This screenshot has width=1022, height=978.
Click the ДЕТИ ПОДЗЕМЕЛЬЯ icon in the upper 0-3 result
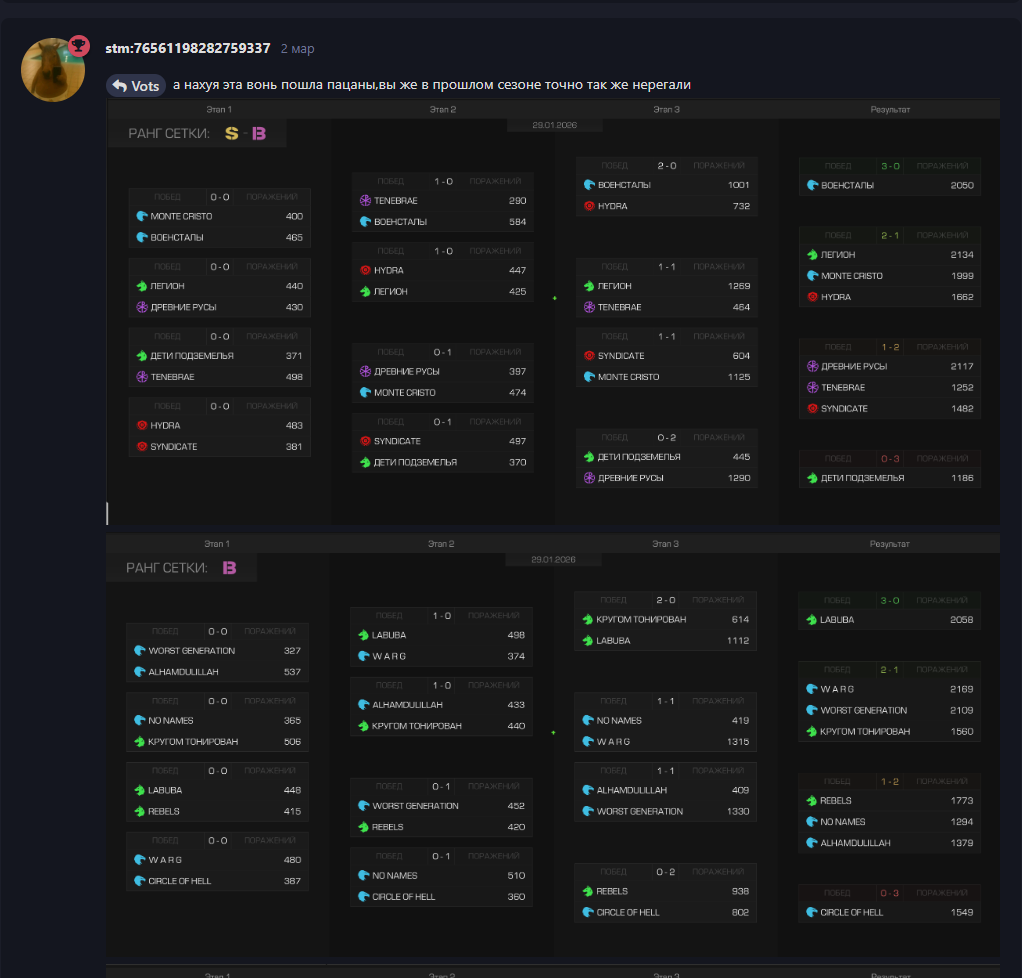click(x=812, y=478)
